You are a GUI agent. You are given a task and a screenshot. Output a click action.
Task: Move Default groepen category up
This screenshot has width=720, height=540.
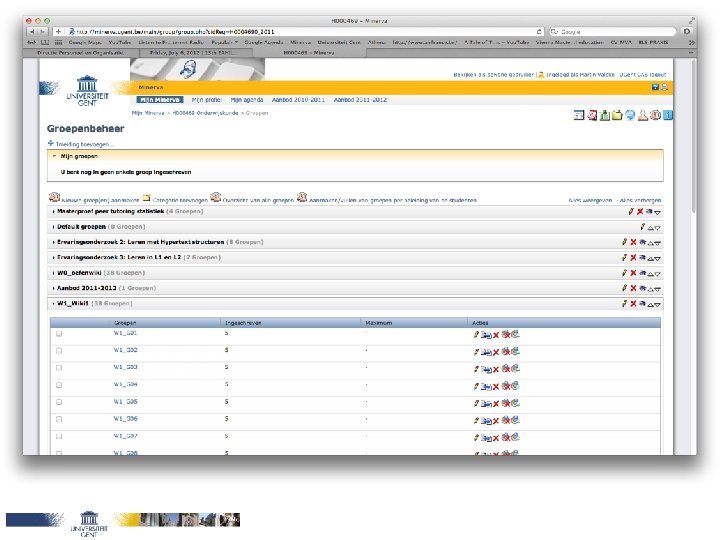pos(650,228)
